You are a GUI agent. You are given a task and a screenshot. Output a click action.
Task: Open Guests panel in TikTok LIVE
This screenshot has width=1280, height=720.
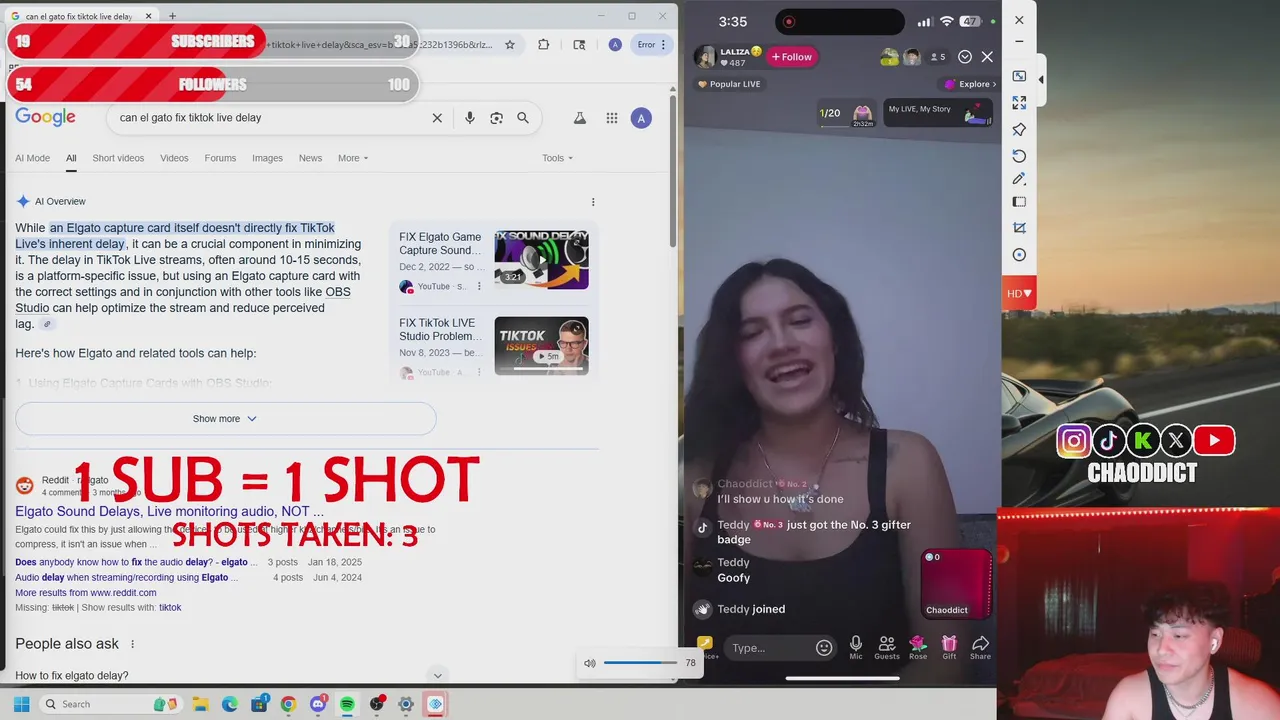(887, 648)
